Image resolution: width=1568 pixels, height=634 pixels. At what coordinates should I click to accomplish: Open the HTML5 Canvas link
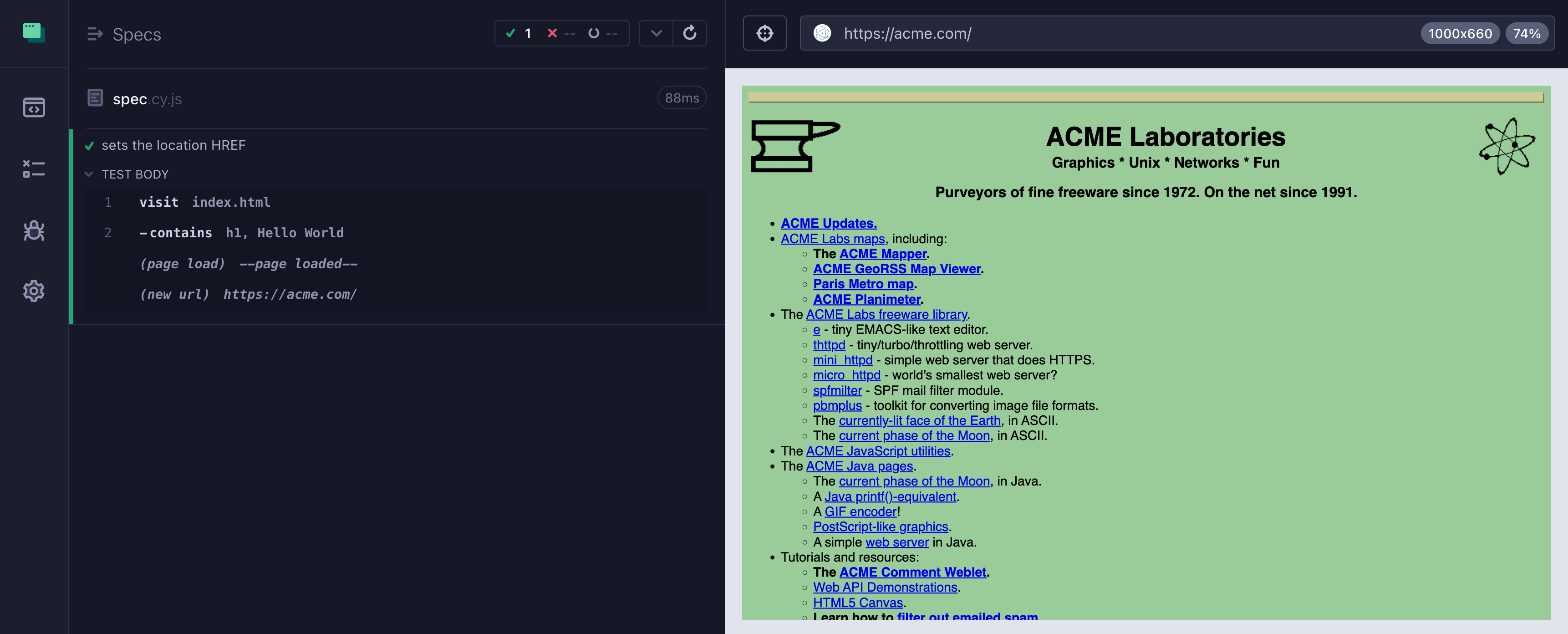point(858,602)
